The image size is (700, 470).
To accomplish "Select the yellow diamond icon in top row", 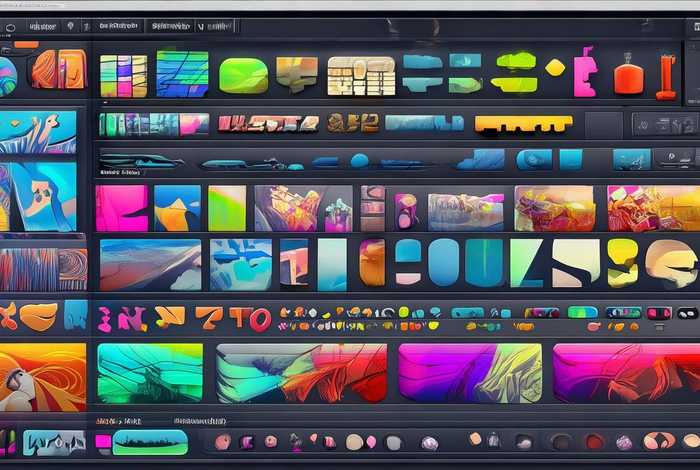I will pyautogui.click(x=555, y=68).
